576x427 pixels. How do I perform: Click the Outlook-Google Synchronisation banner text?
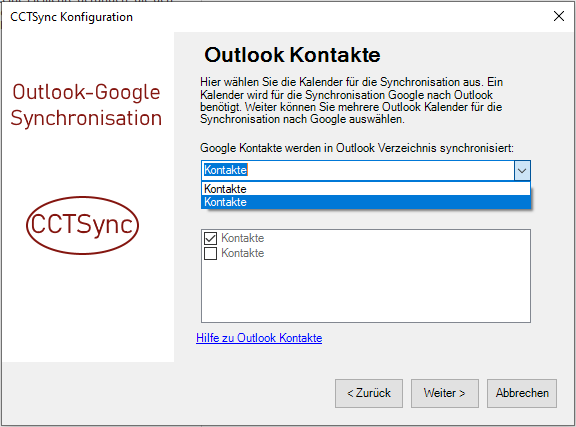point(86,105)
